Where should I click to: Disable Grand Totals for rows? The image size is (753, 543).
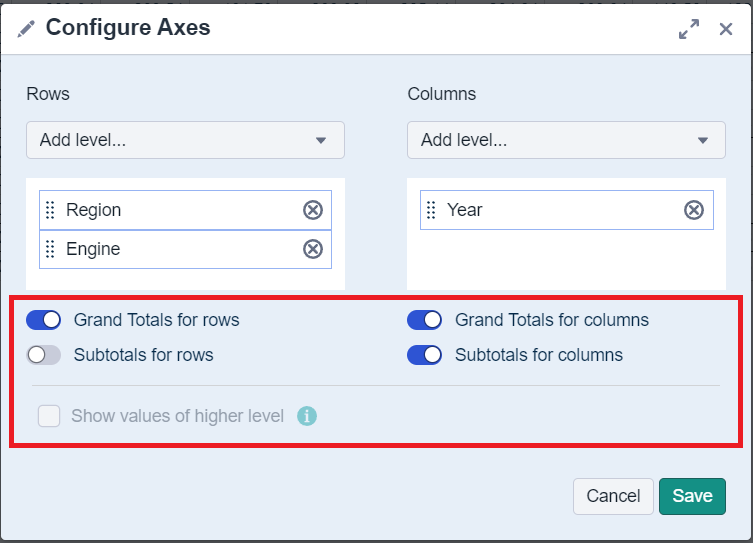click(44, 320)
